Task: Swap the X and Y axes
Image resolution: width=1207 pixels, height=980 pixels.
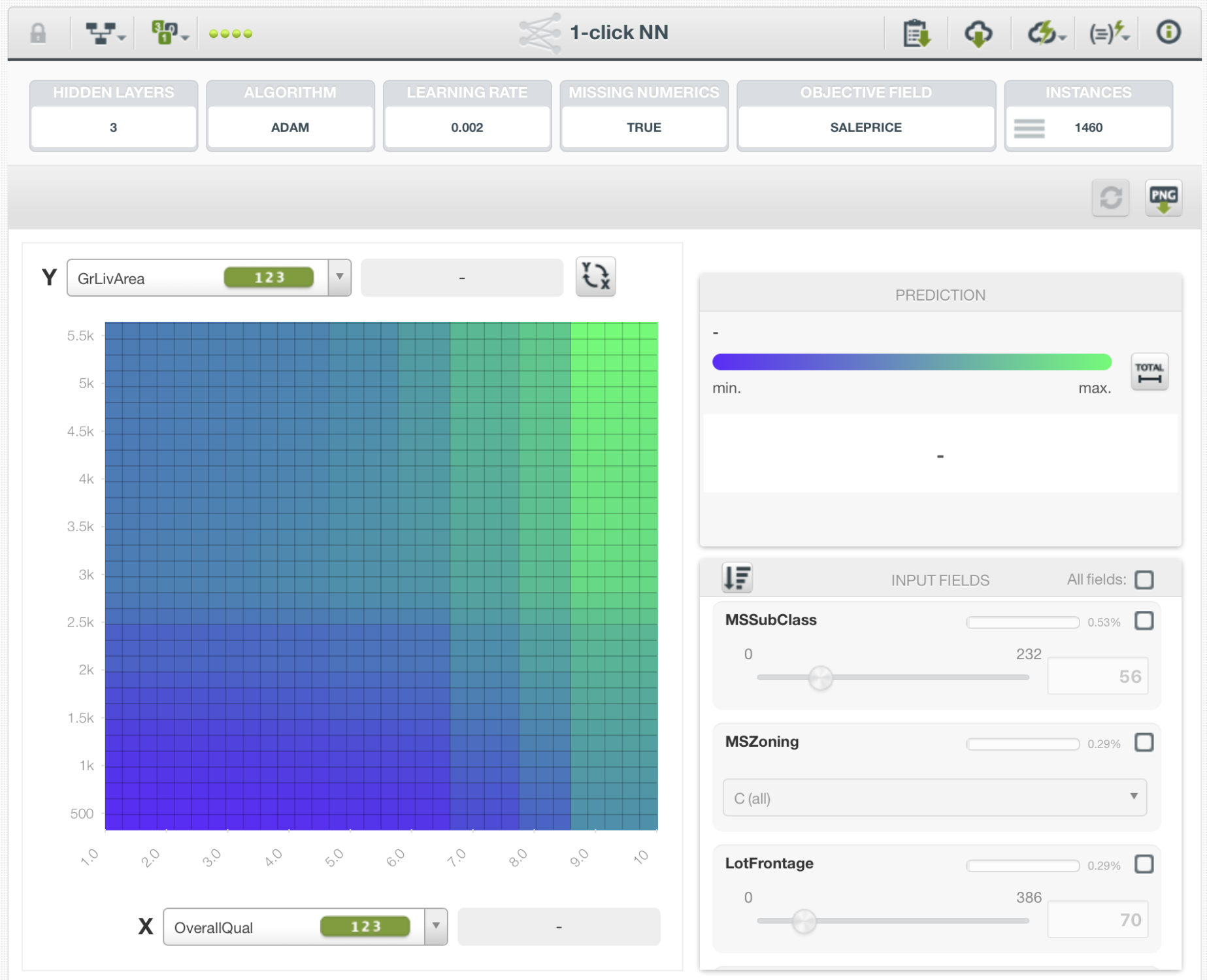Action: click(595, 276)
